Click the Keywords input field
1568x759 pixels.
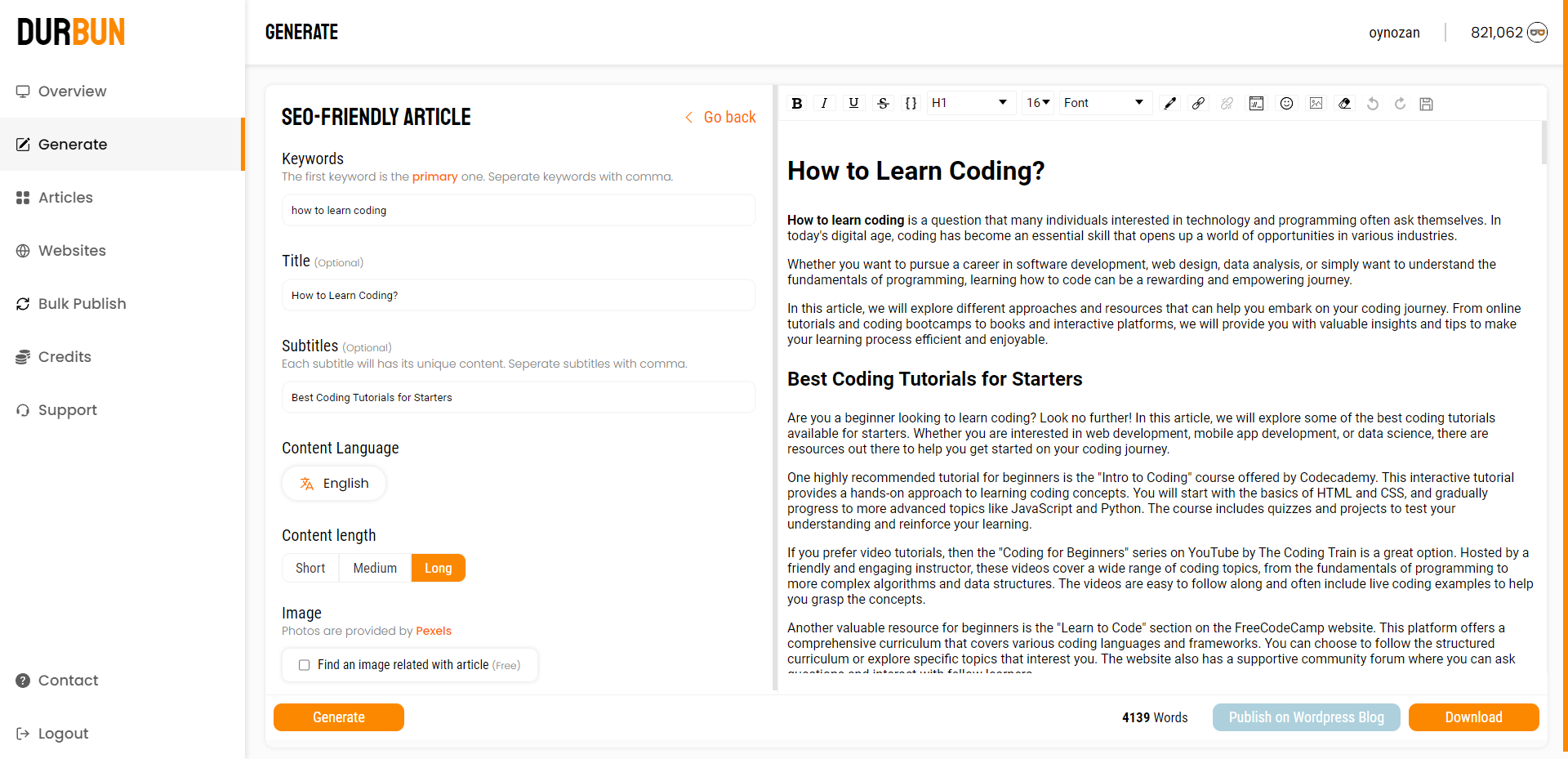click(x=518, y=211)
